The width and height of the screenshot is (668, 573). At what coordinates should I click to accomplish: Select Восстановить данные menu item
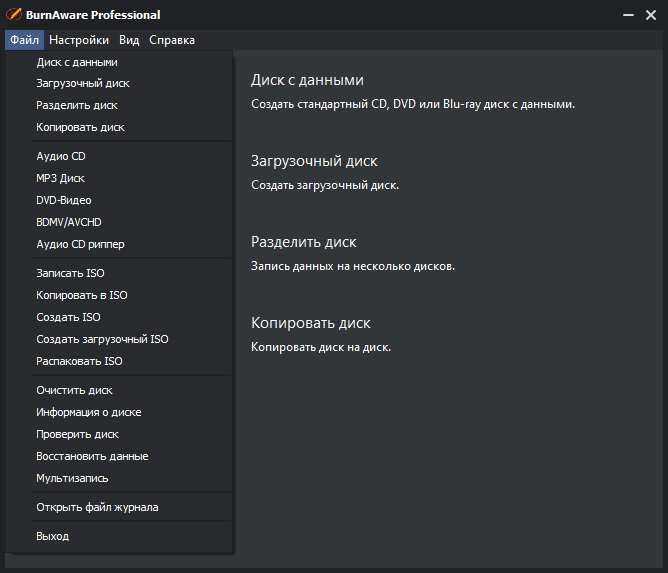coord(92,456)
